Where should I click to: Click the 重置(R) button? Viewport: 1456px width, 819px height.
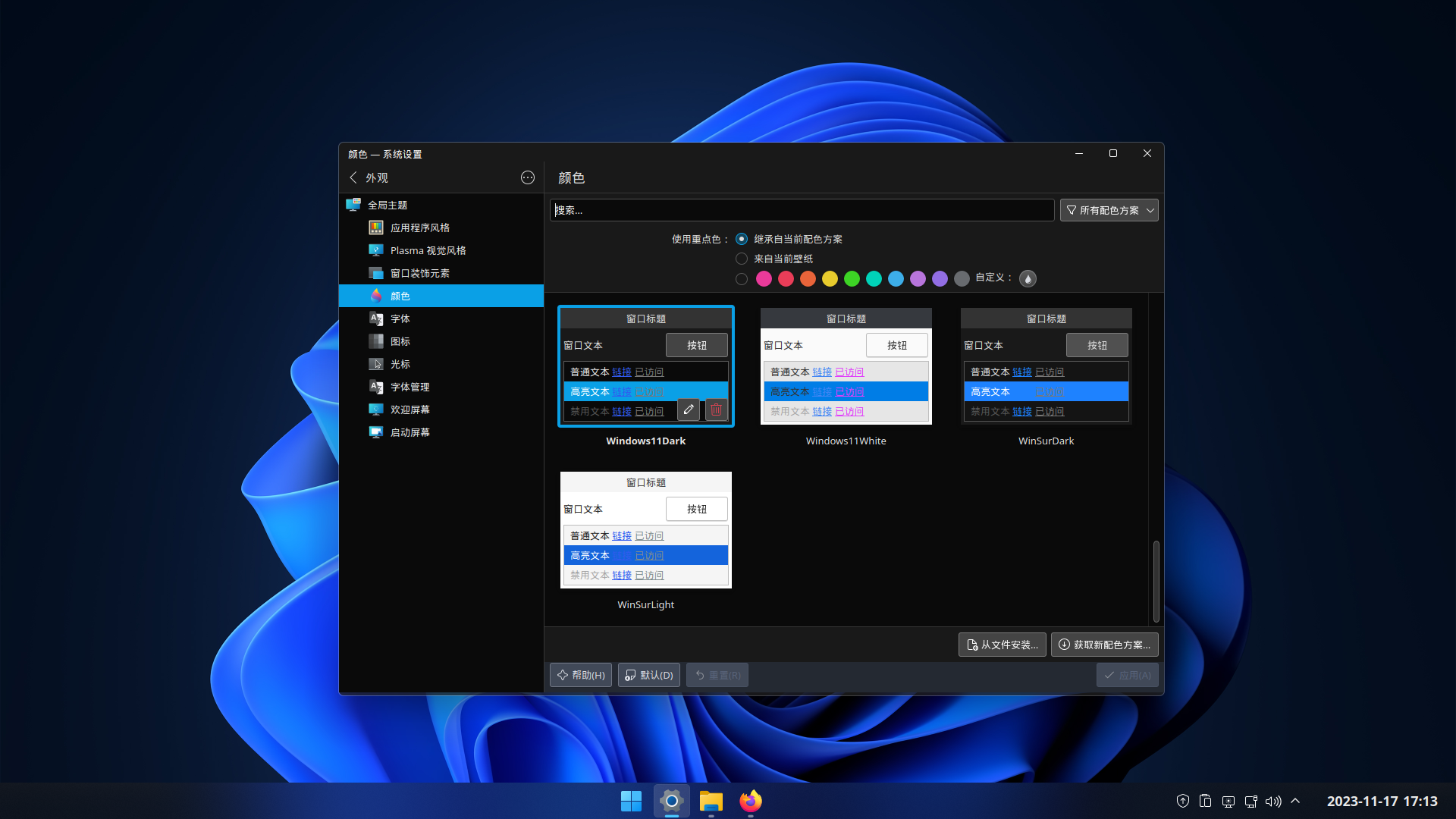pyautogui.click(x=717, y=675)
